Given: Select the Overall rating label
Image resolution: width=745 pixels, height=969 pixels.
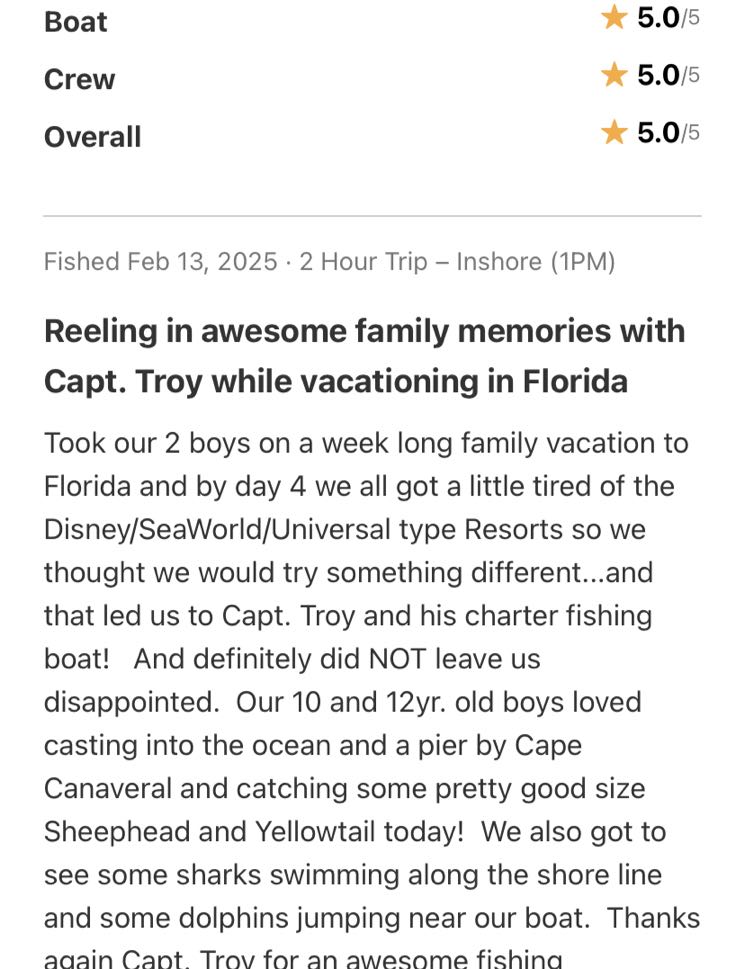Looking at the screenshot, I should coord(93,137).
